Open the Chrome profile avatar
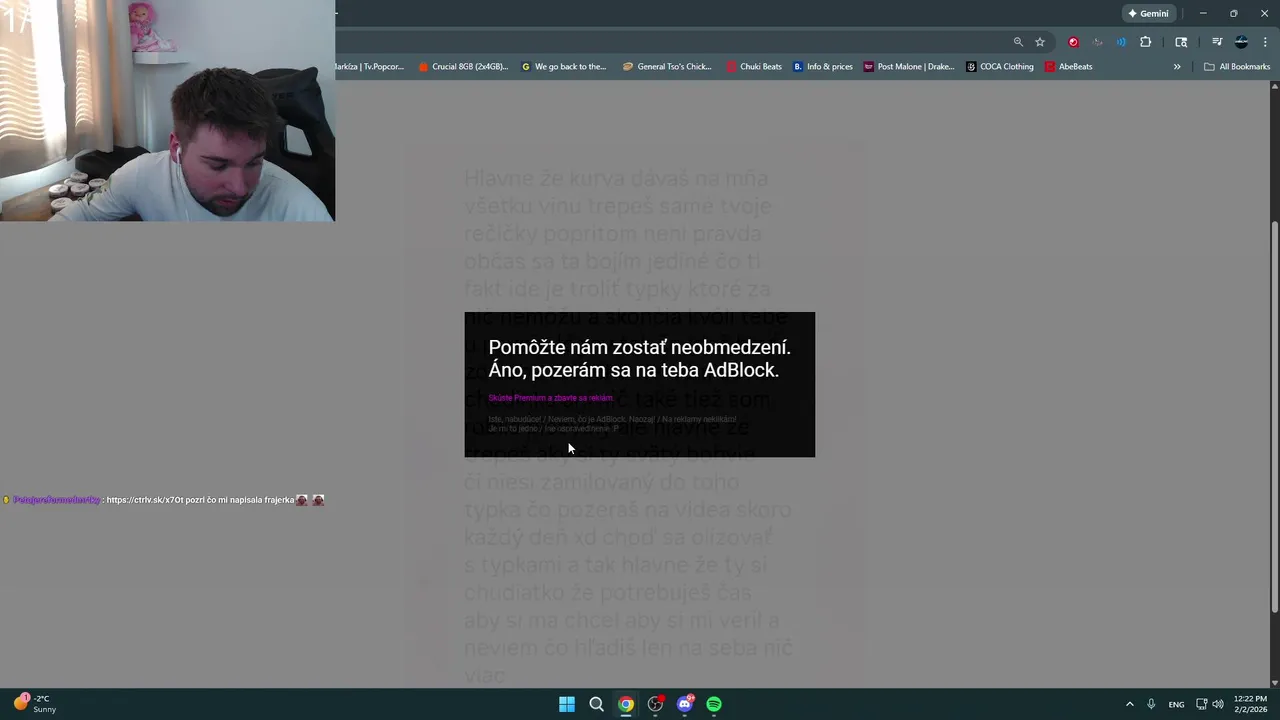 [1241, 42]
